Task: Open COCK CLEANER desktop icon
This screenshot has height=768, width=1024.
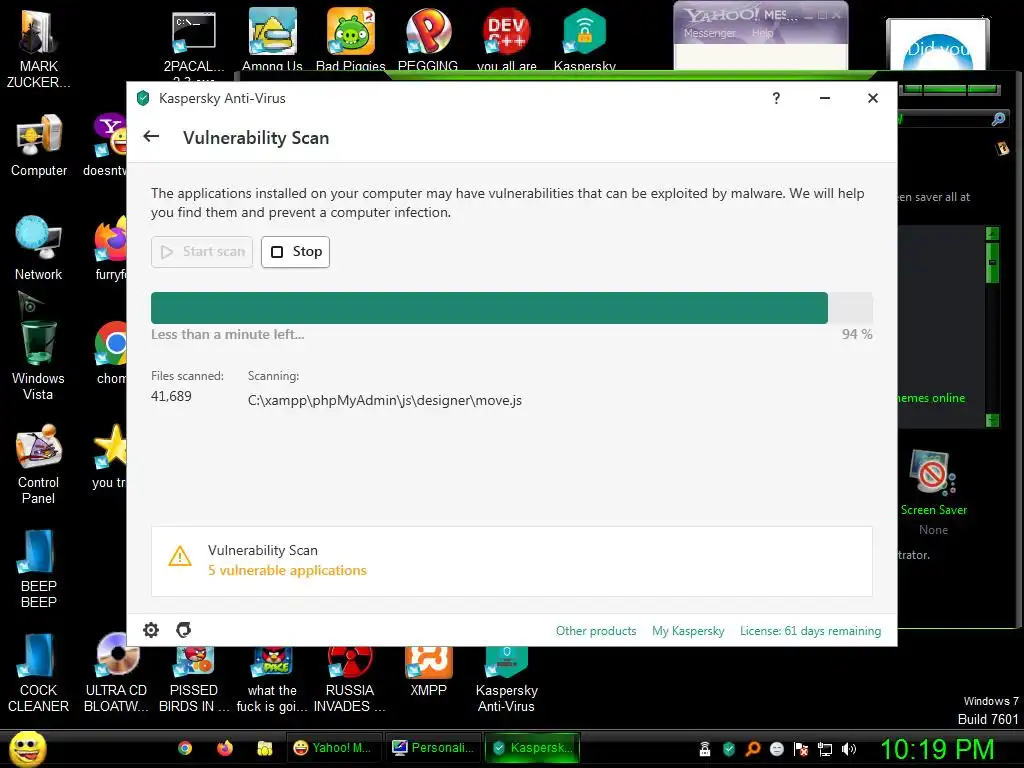Action: (39, 673)
